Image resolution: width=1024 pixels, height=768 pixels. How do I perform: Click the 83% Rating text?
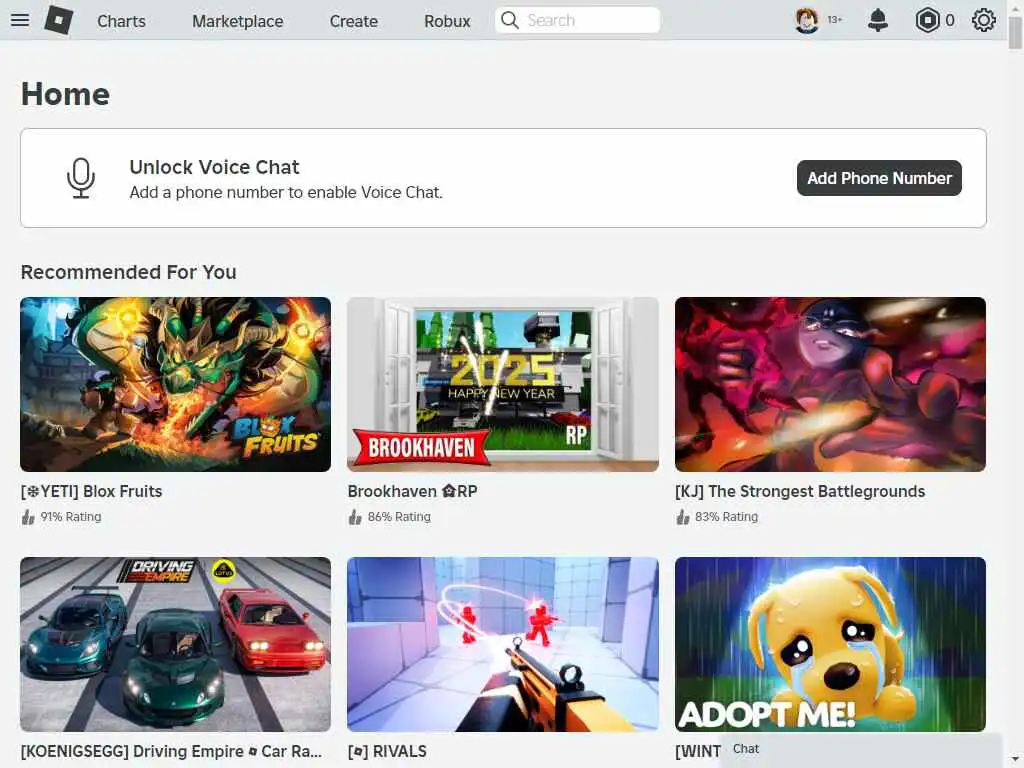[727, 517]
